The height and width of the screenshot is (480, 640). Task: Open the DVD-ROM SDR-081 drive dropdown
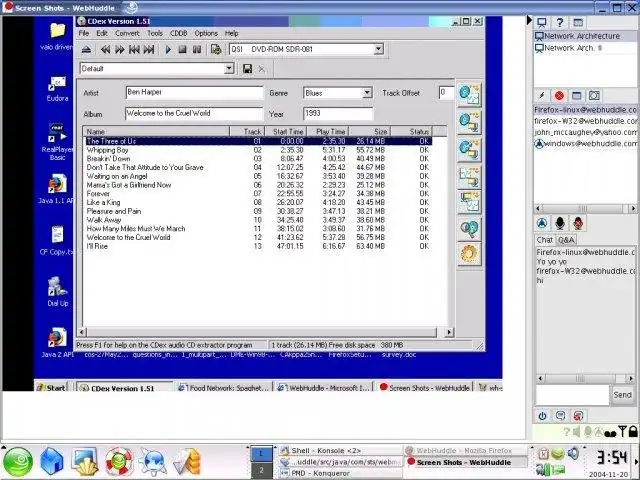coord(379,49)
